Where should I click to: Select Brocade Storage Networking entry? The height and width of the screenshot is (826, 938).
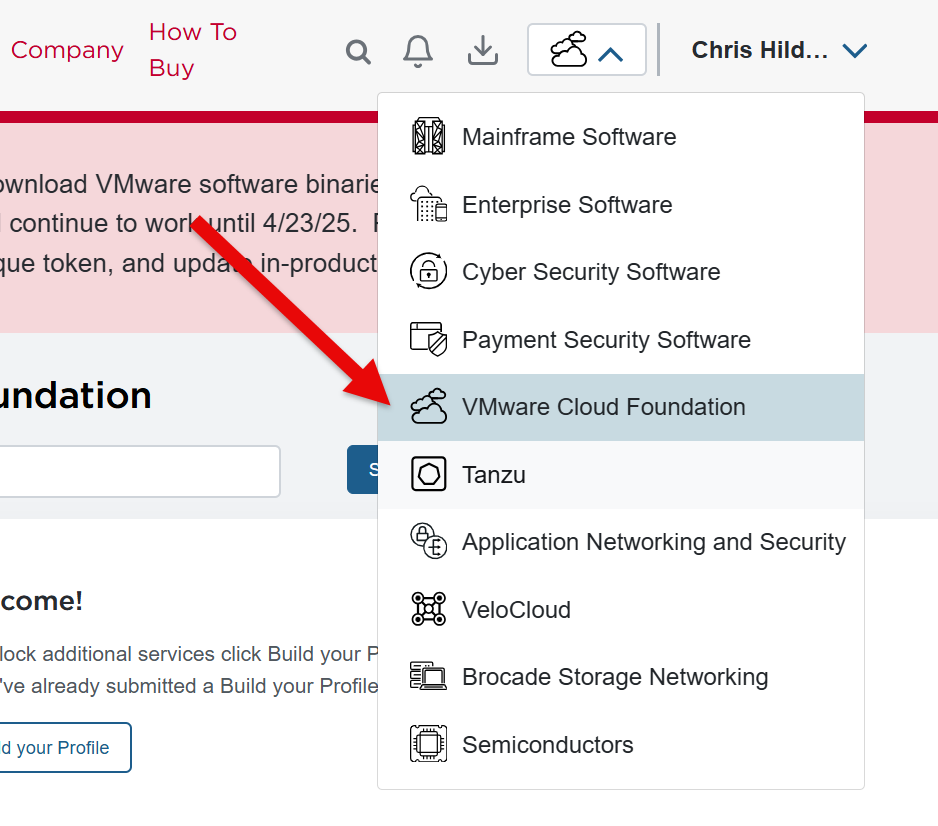point(614,677)
